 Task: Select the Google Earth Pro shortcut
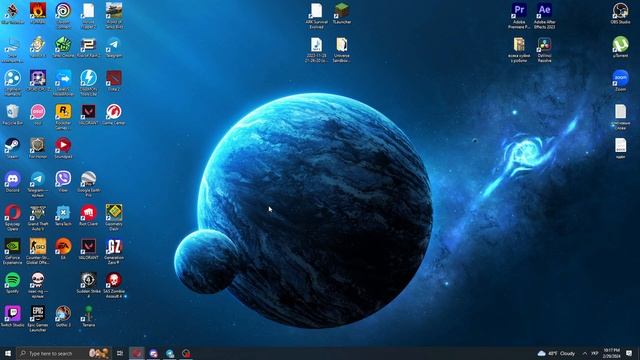click(x=89, y=184)
